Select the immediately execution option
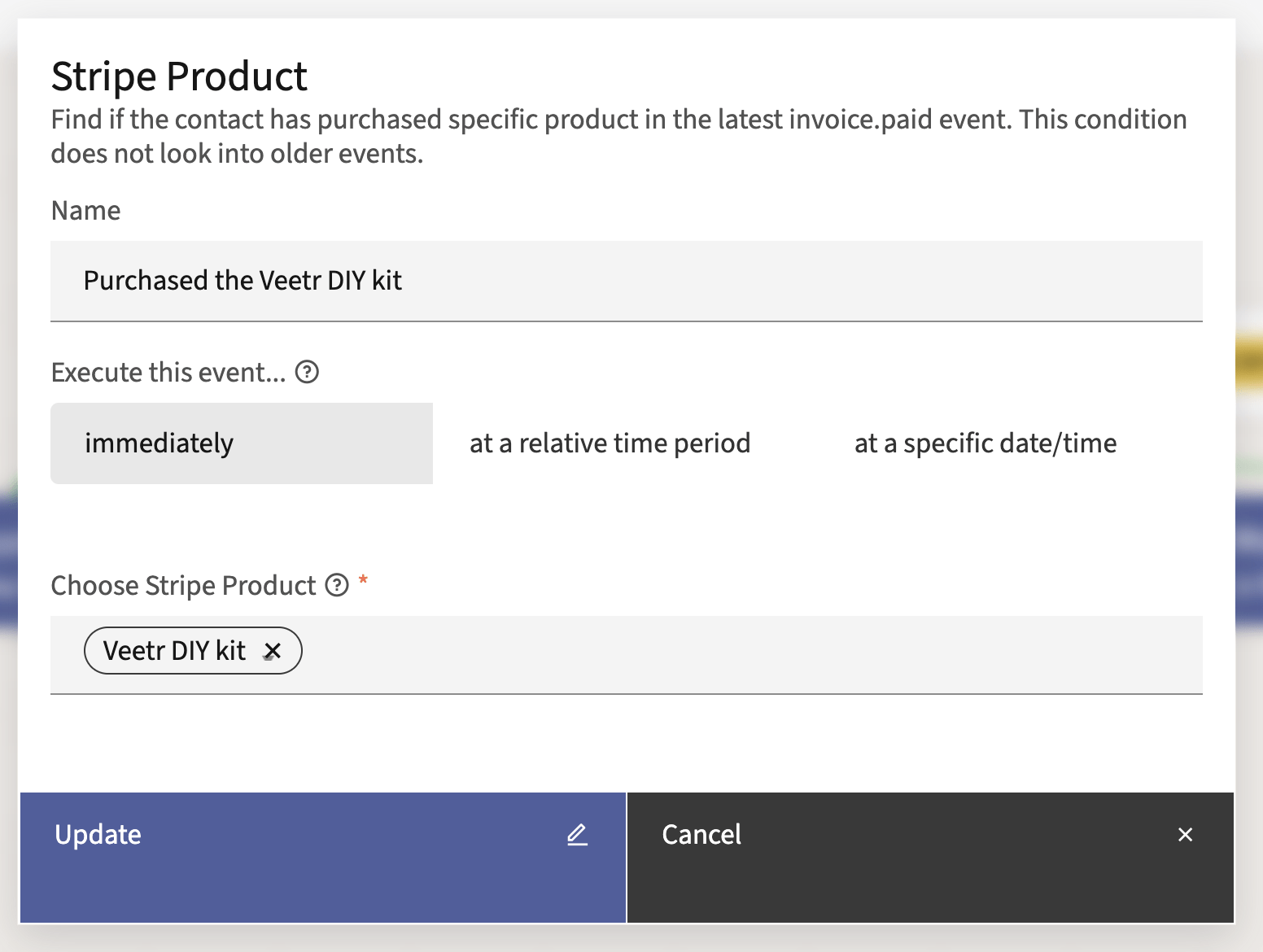 pyautogui.click(x=242, y=443)
